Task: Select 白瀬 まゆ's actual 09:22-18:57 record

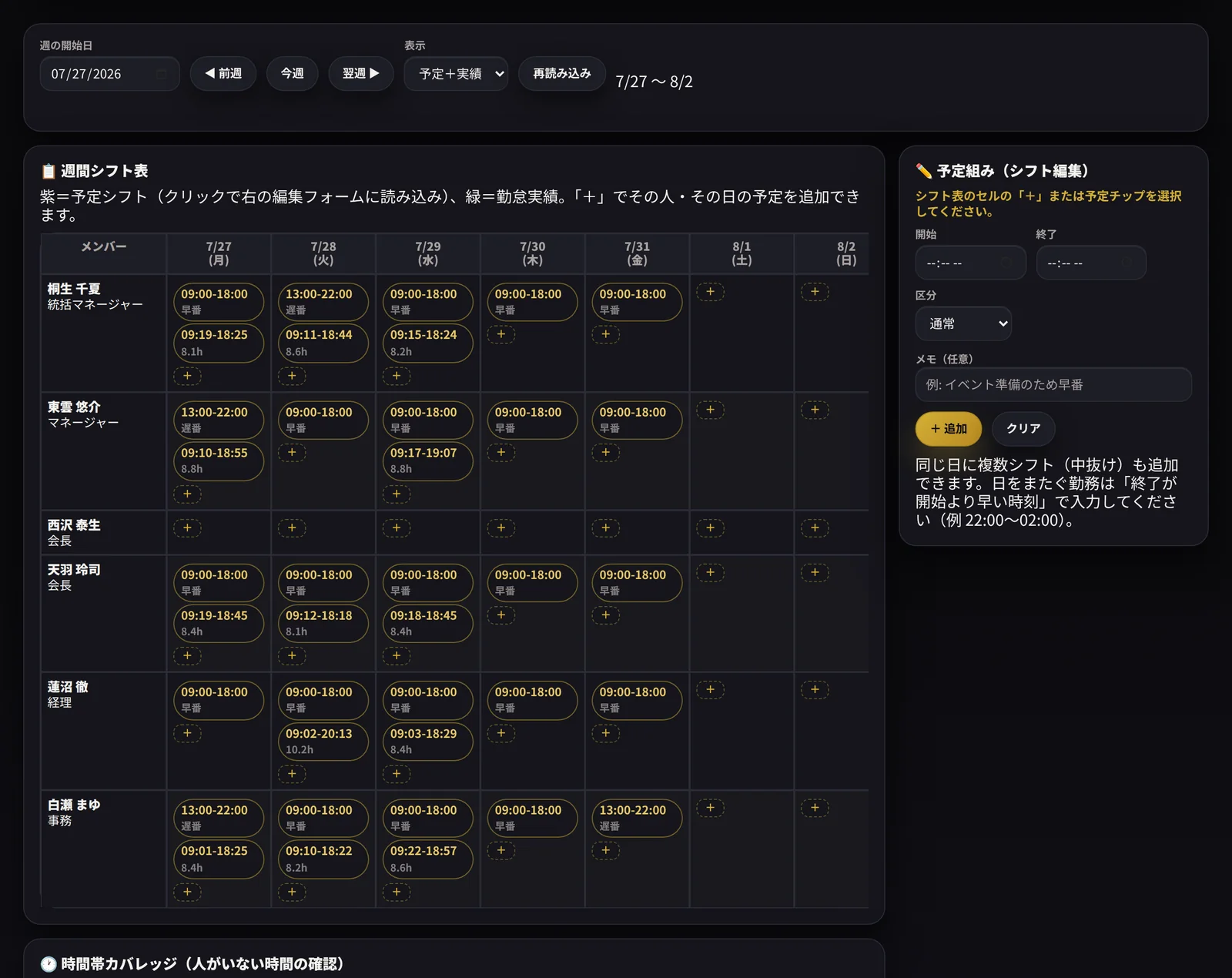Action: tap(427, 859)
